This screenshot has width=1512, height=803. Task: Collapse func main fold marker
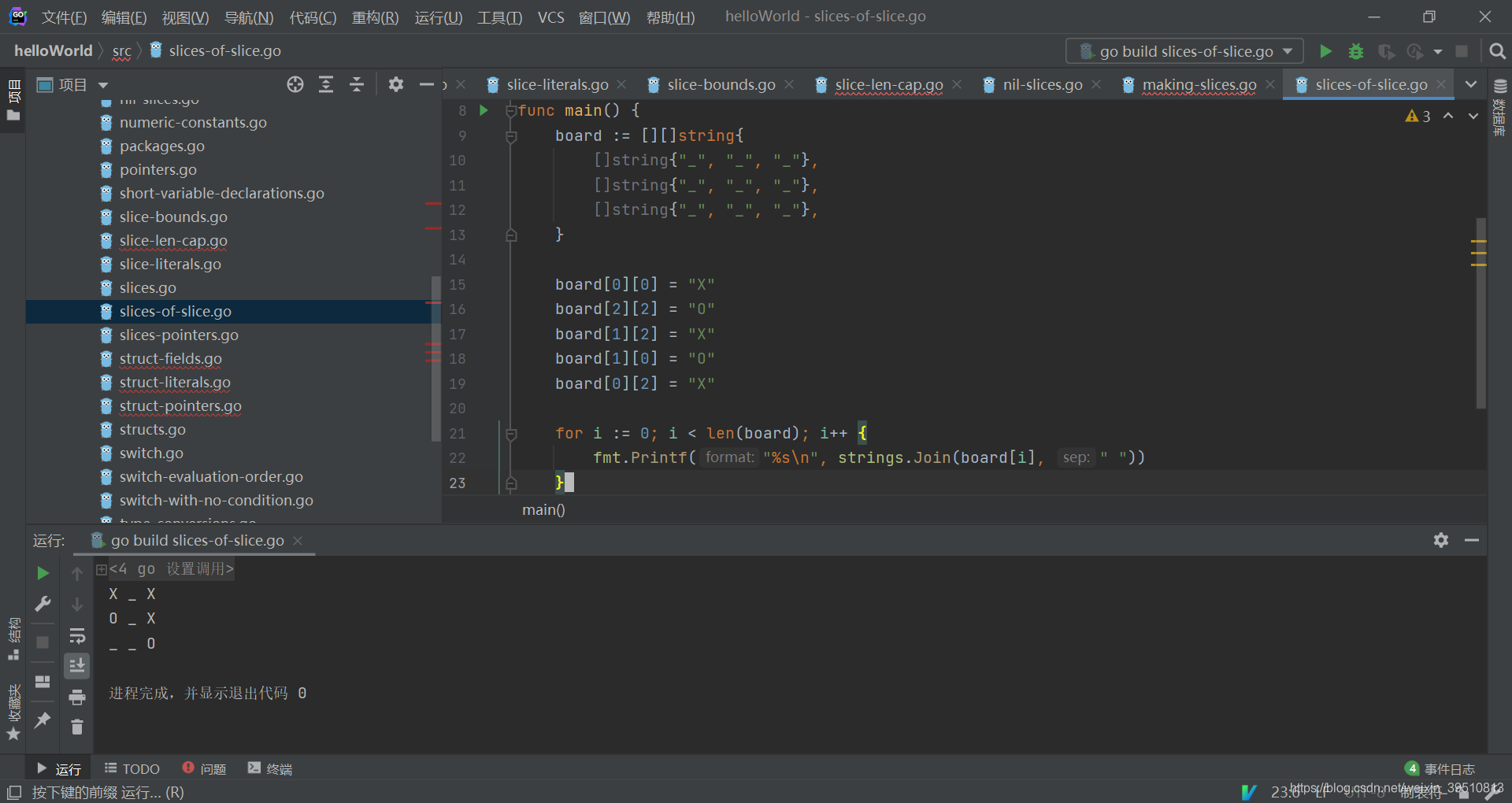coord(511,111)
